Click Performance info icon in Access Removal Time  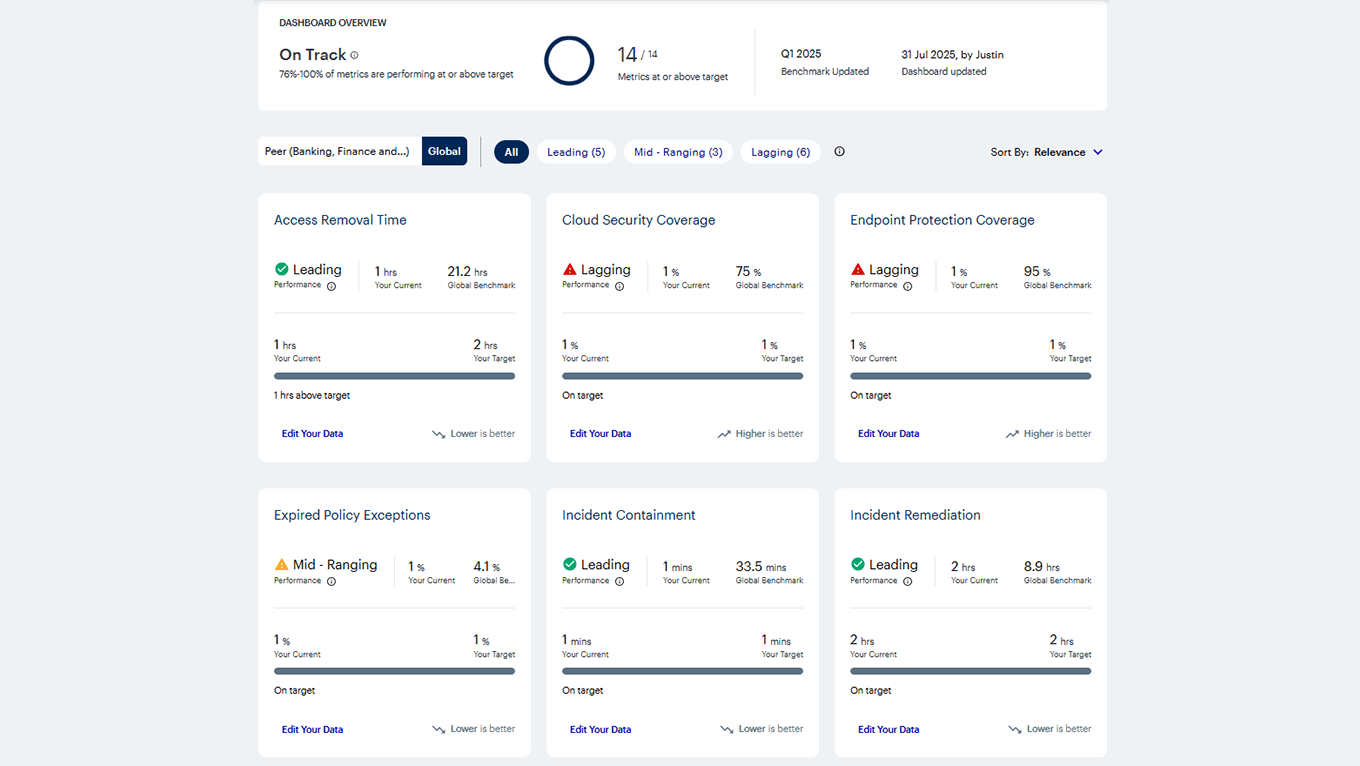pos(331,286)
